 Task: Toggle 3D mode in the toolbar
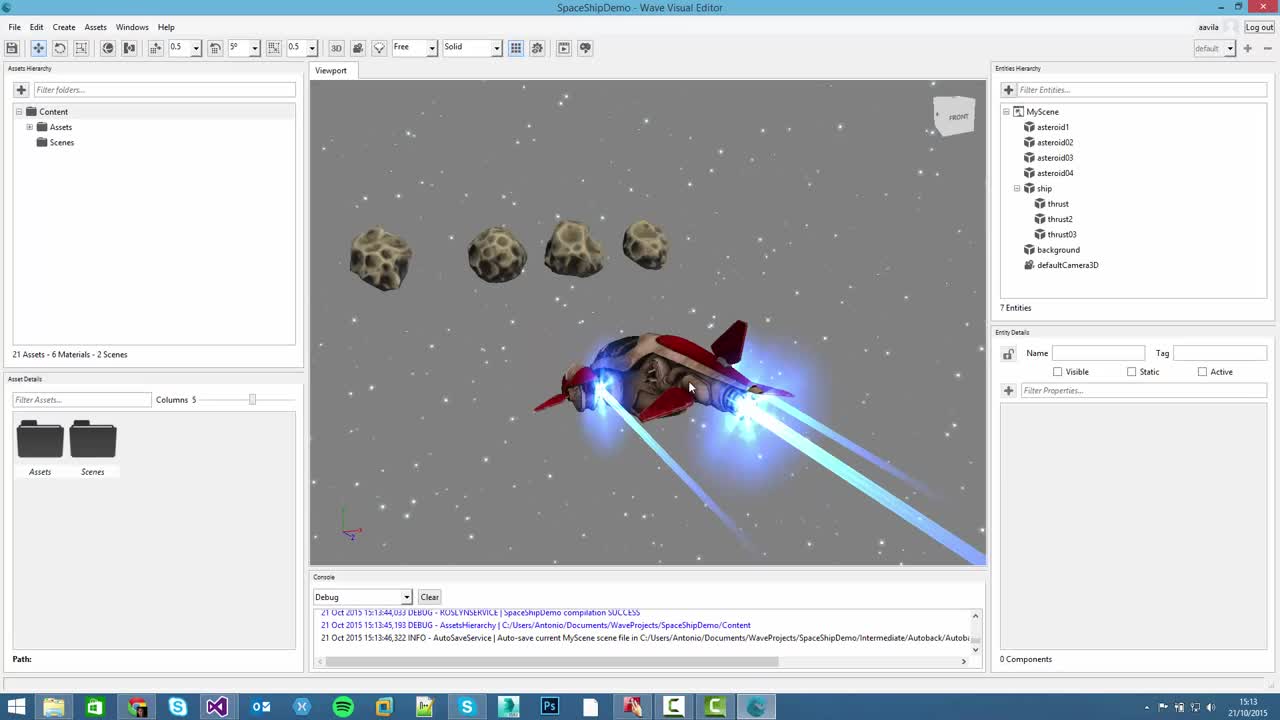[x=336, y=47]
